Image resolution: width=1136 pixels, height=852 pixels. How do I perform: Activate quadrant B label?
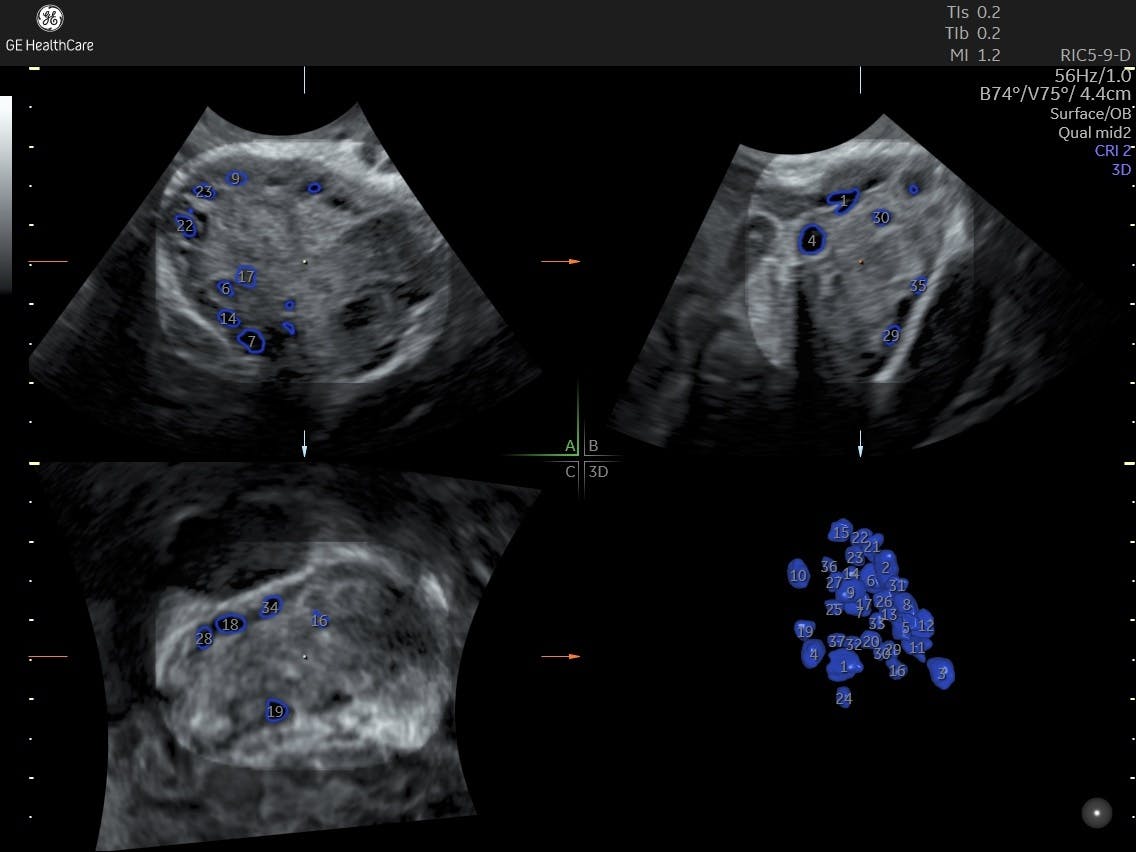[x=593, y=446]
